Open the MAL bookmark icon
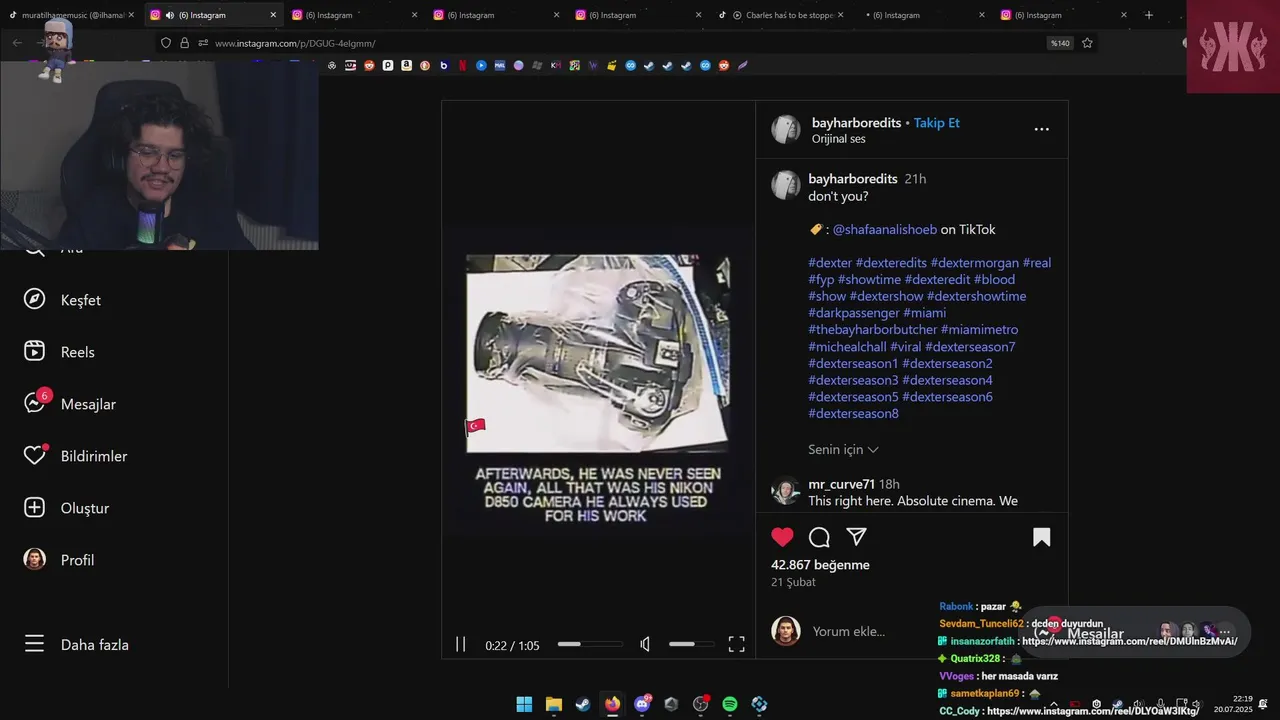 tap(500, 65)
